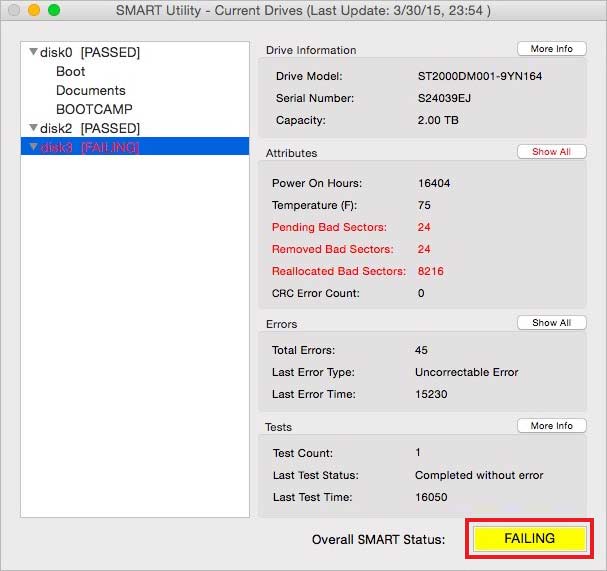Select disk0 [PASSED] in drive list

pyautogui.click(x=90, y=52)
